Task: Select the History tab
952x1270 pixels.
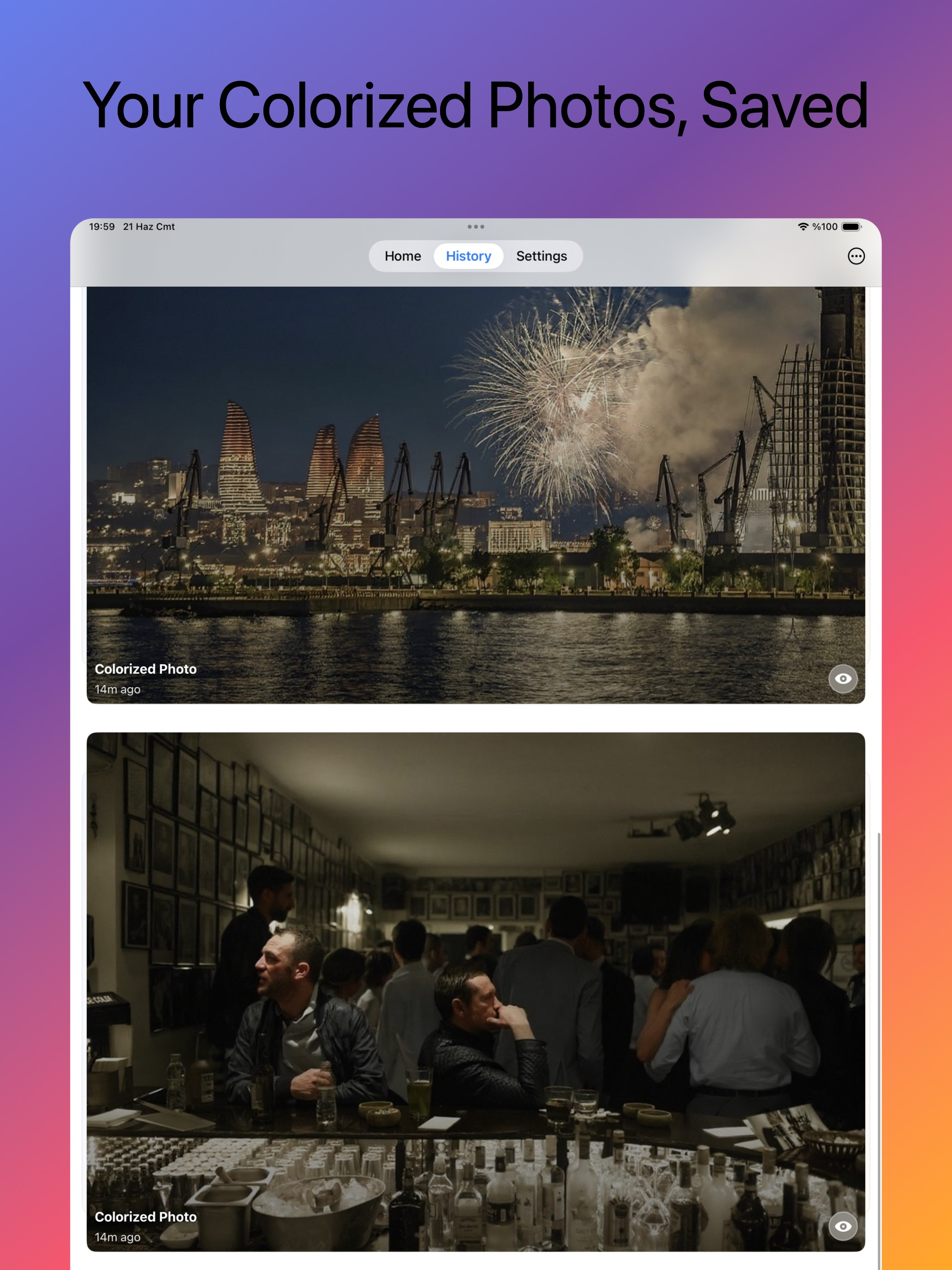Action: pyautogui.click(x=468, y=256)
